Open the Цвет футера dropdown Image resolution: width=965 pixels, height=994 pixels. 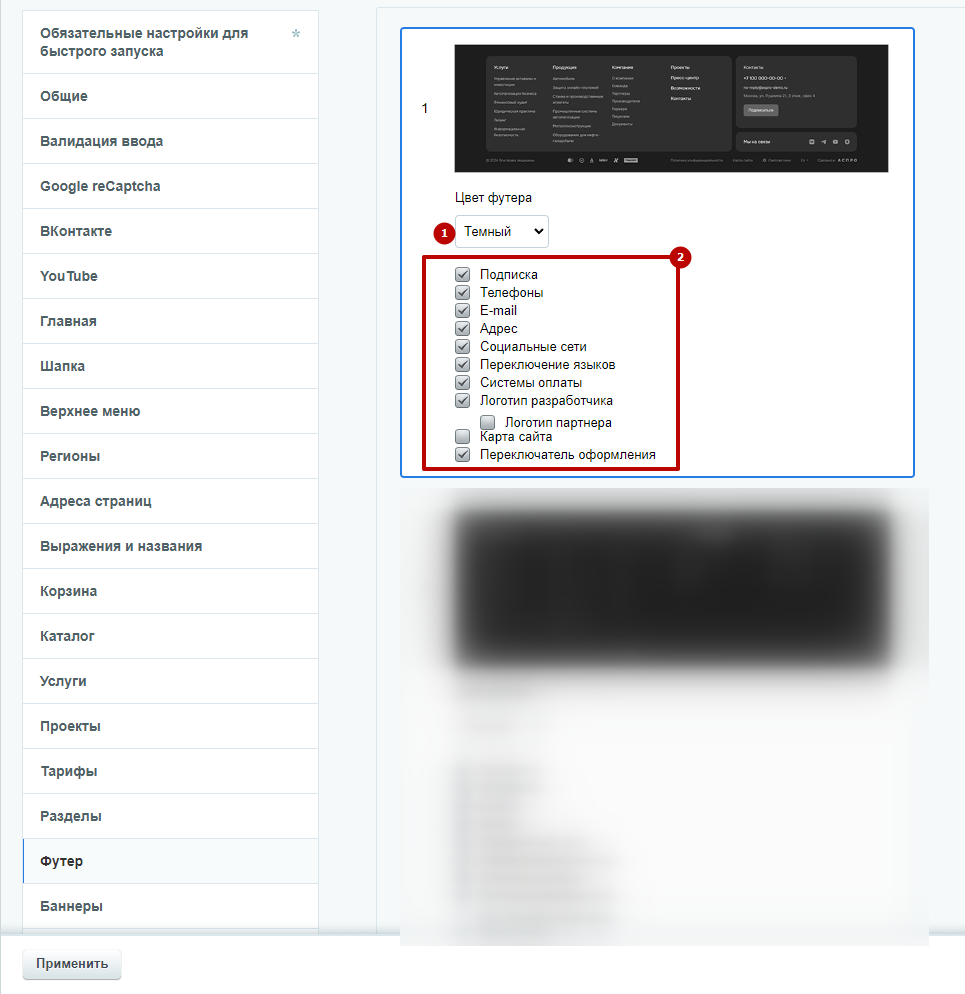(x=502, y=231)
